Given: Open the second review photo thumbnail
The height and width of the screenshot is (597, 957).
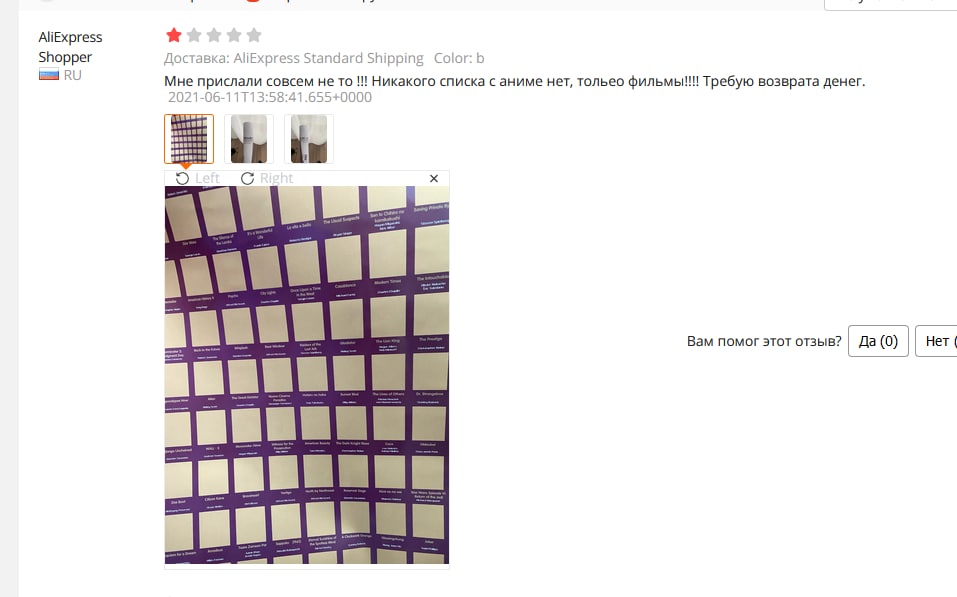Looking at the screenshot, I should (249, 139).
